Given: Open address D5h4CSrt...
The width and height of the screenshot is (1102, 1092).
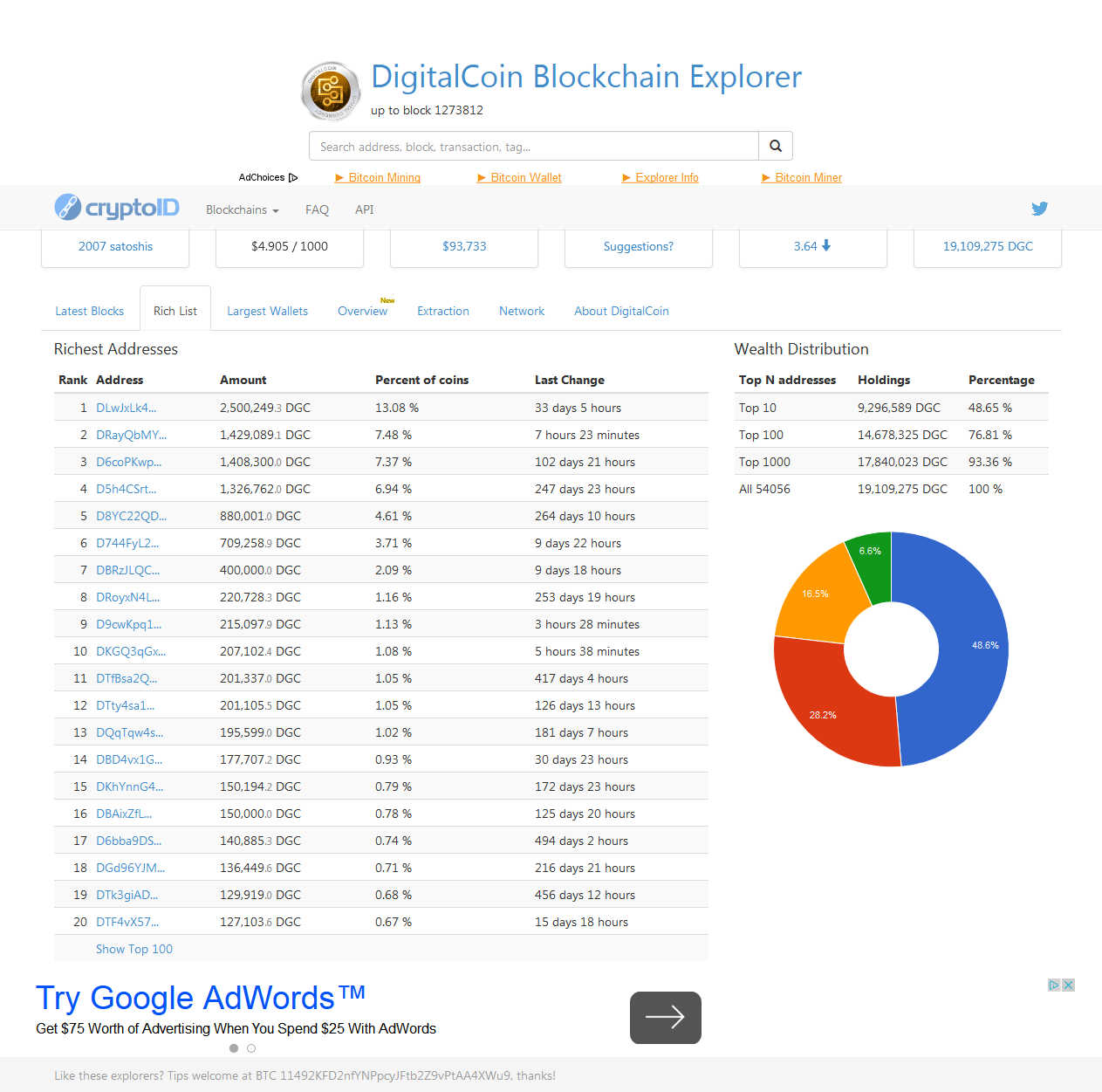Looking at the screenshot, I should click(127, 489).
